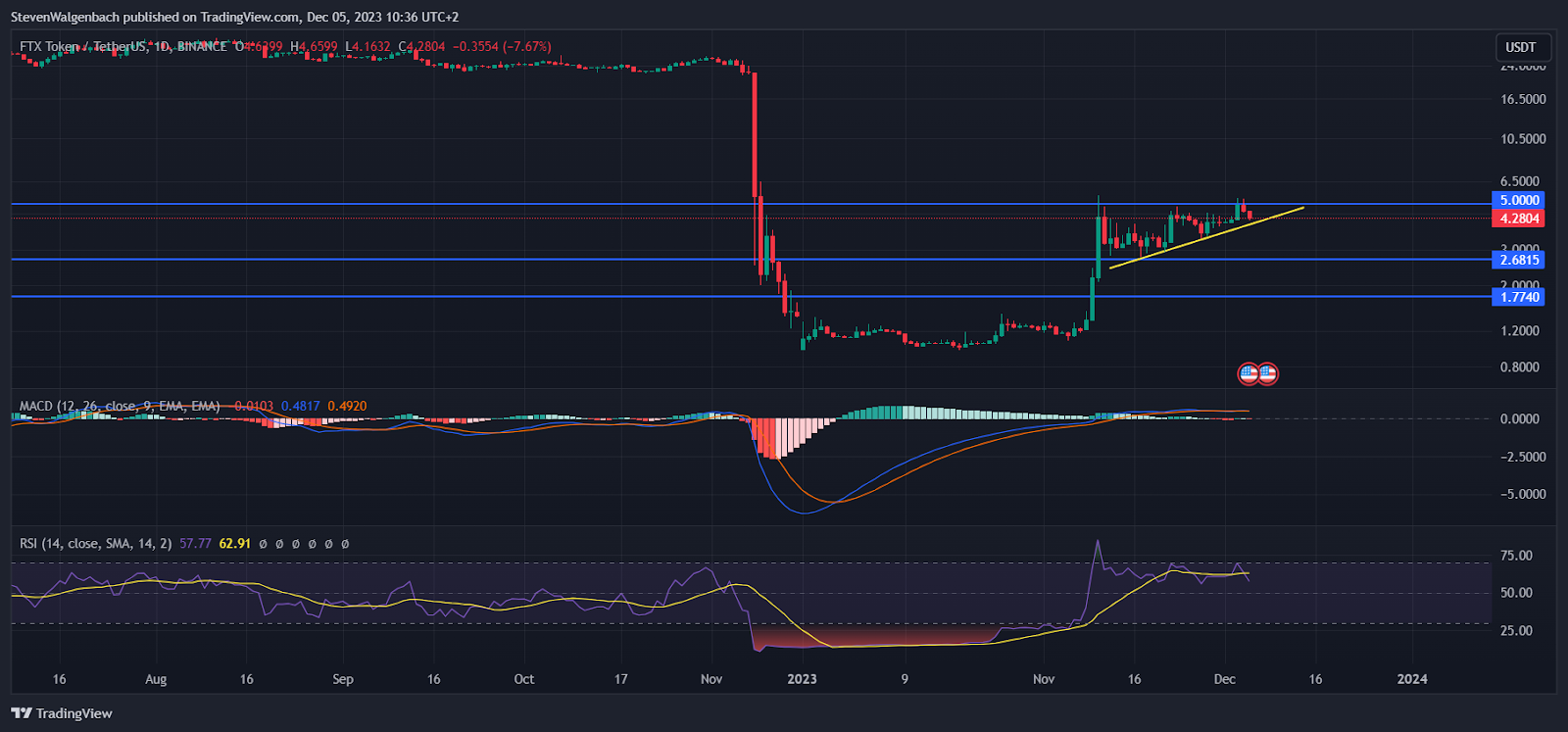The width and height of the screenshot is (1568, 732).
Task: Click the 16.5000 price axis label
Action: 1523,99
